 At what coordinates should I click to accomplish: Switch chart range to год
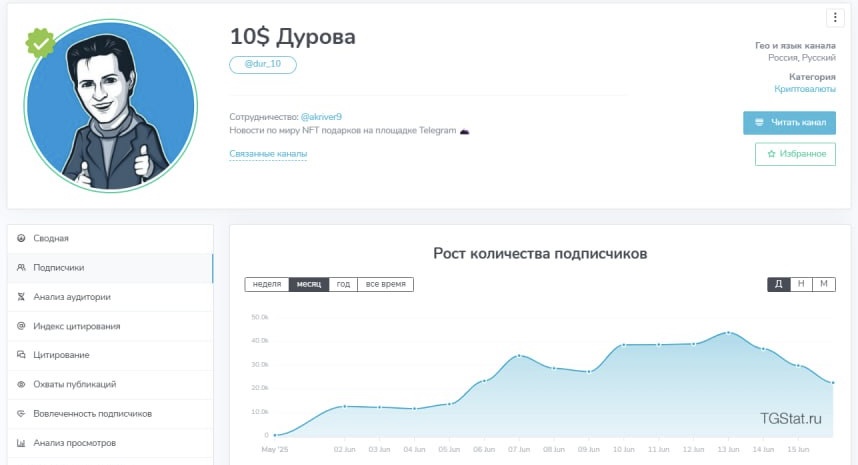tap(343, 284)
